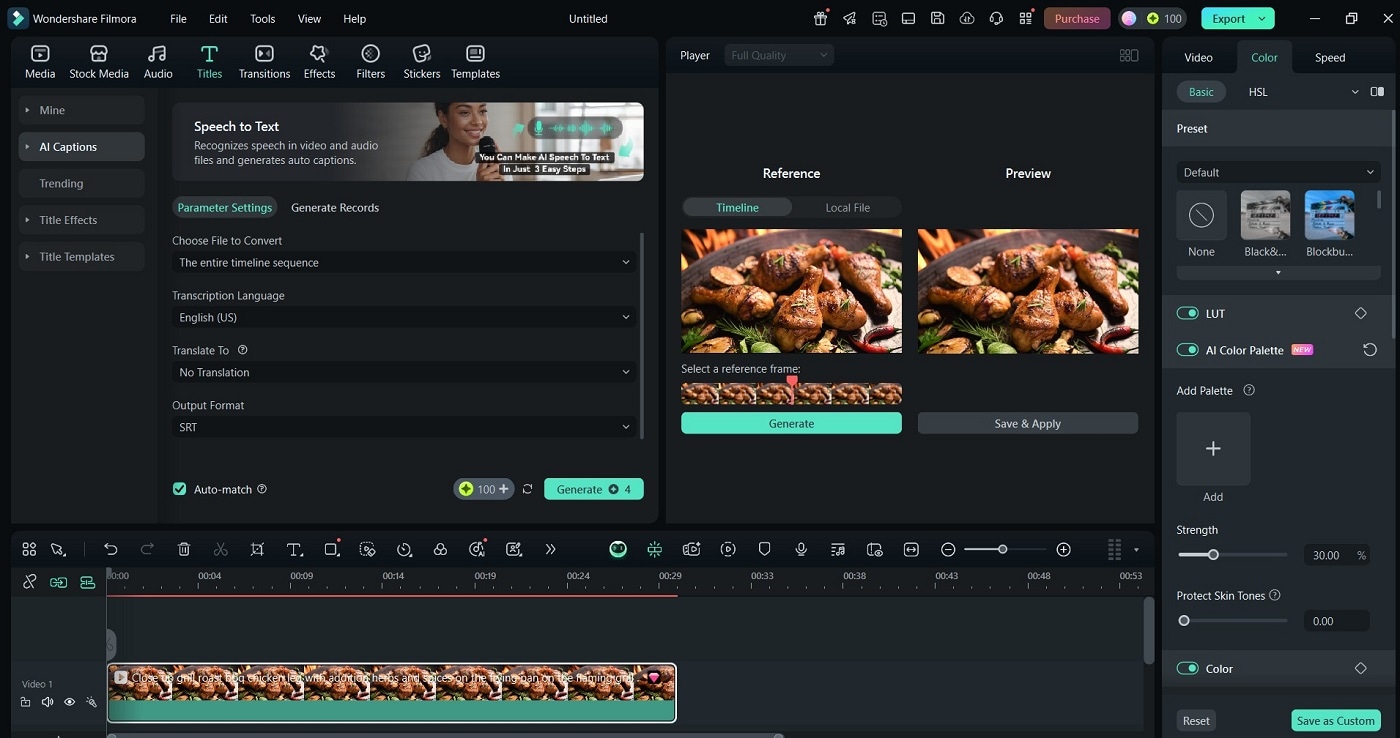Viewport: 1400px width, 738px height.
Task: Click the cloud upload icon in title bar
Action: (x=966, y=18)
